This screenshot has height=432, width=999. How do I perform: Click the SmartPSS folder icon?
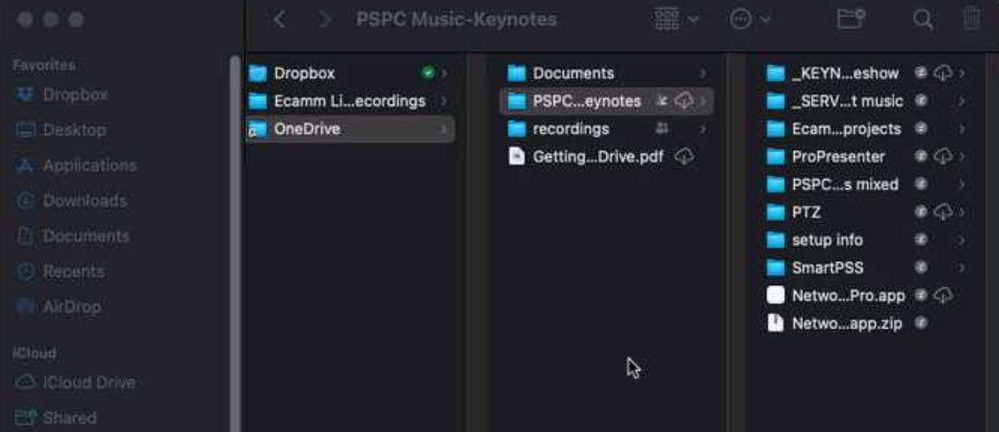click(x=775, y=268)
